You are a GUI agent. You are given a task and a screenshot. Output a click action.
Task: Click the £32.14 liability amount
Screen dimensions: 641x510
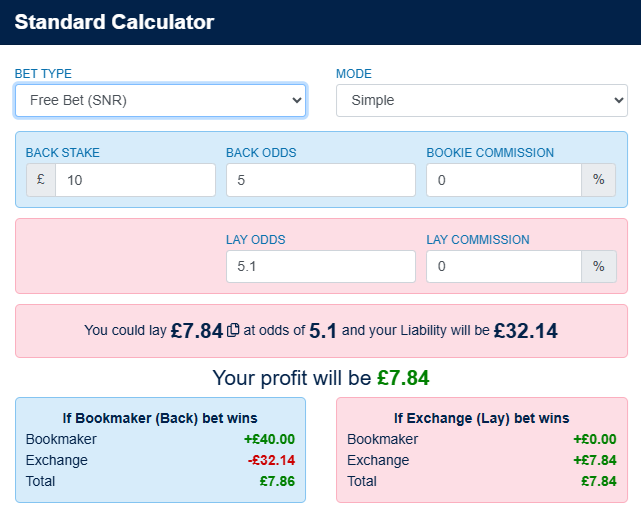[x=526, y=331]
